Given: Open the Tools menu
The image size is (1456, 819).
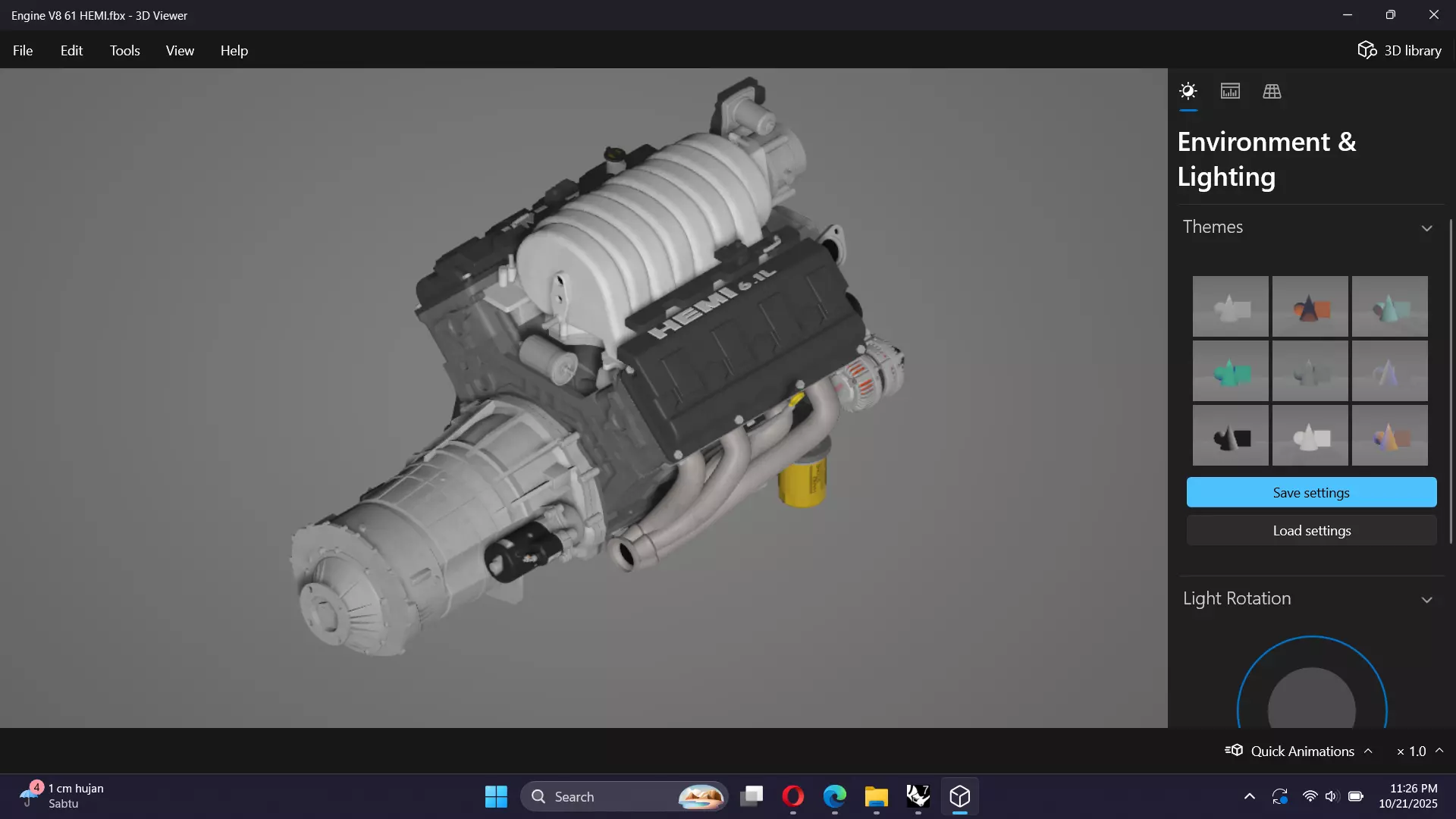Looking at the screenshot, I should (x=124, y=50).
